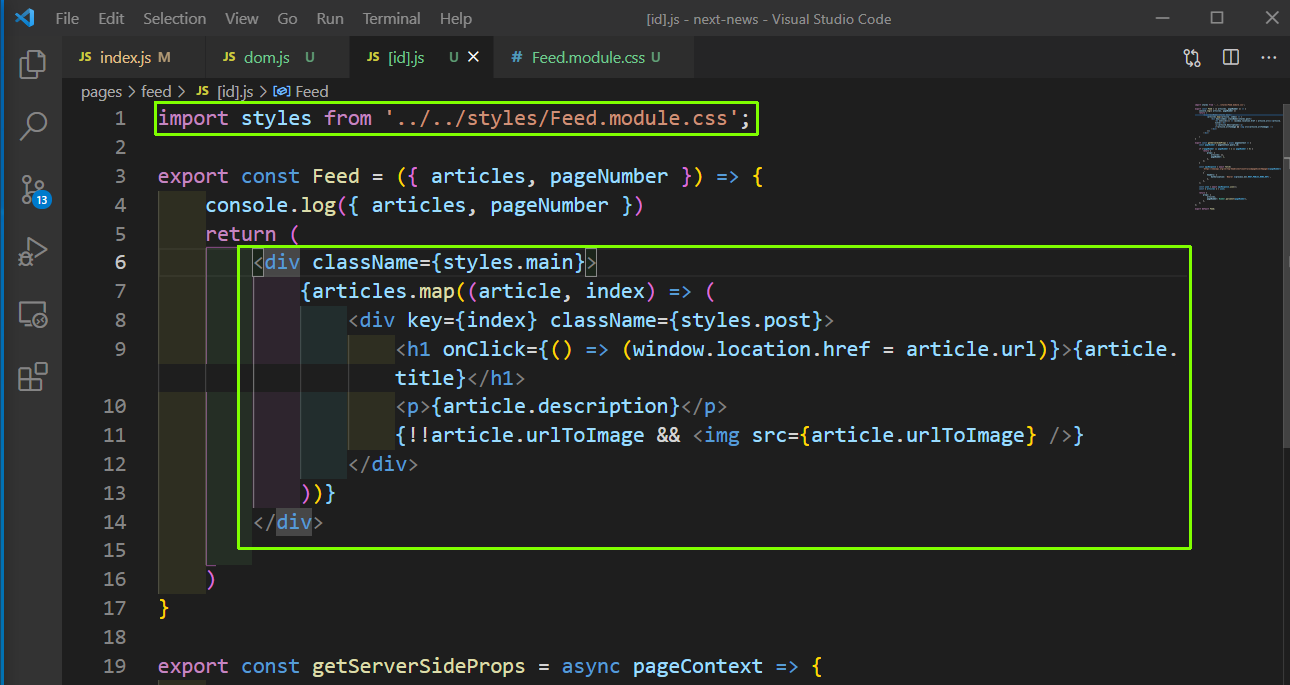
Task: Click the 'Feed' identifier on line 3
Action: (x=336, y=177)
